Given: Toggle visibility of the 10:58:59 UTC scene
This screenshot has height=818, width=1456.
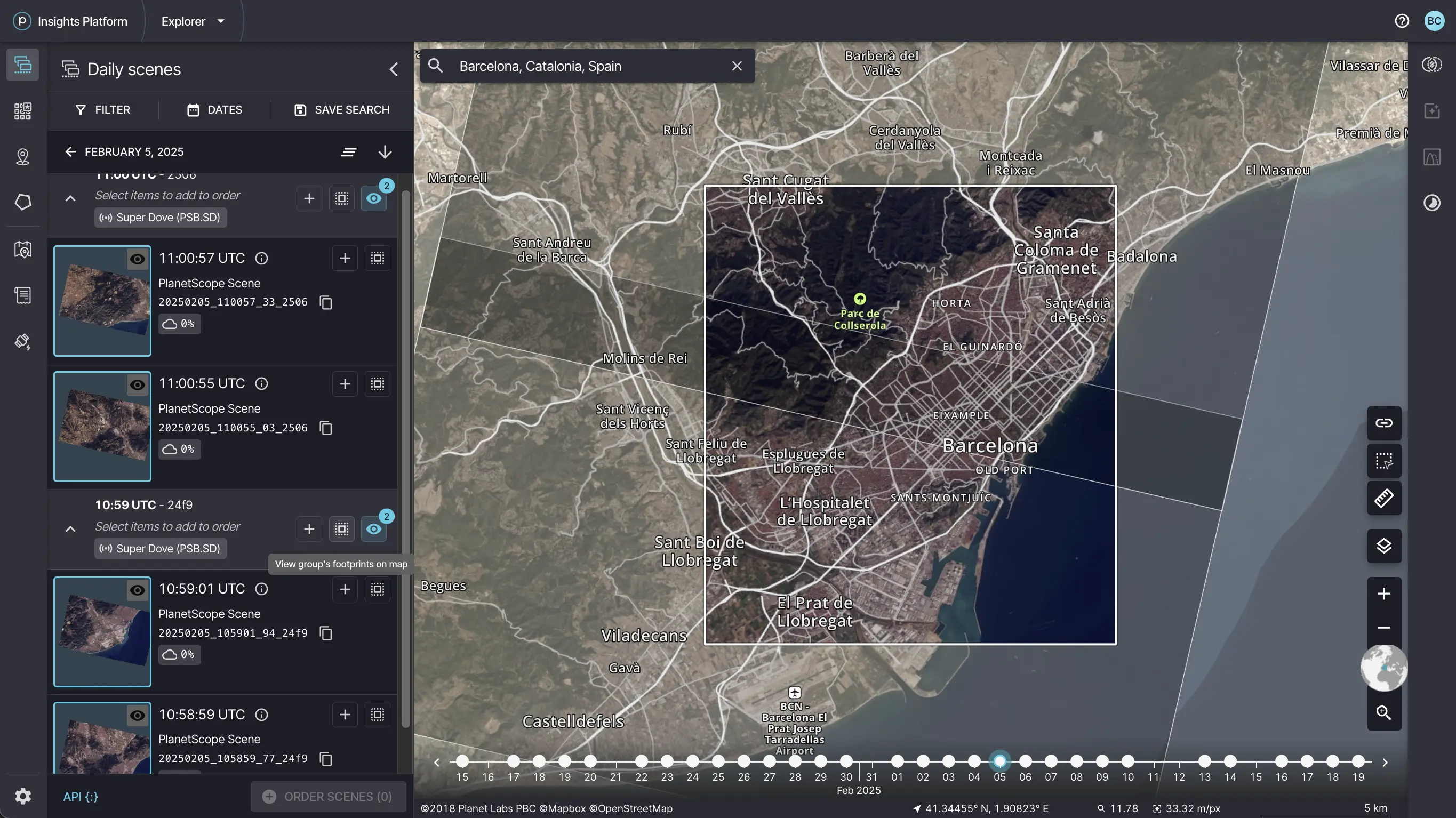Looking at the screenshot, I should point(138,716).
